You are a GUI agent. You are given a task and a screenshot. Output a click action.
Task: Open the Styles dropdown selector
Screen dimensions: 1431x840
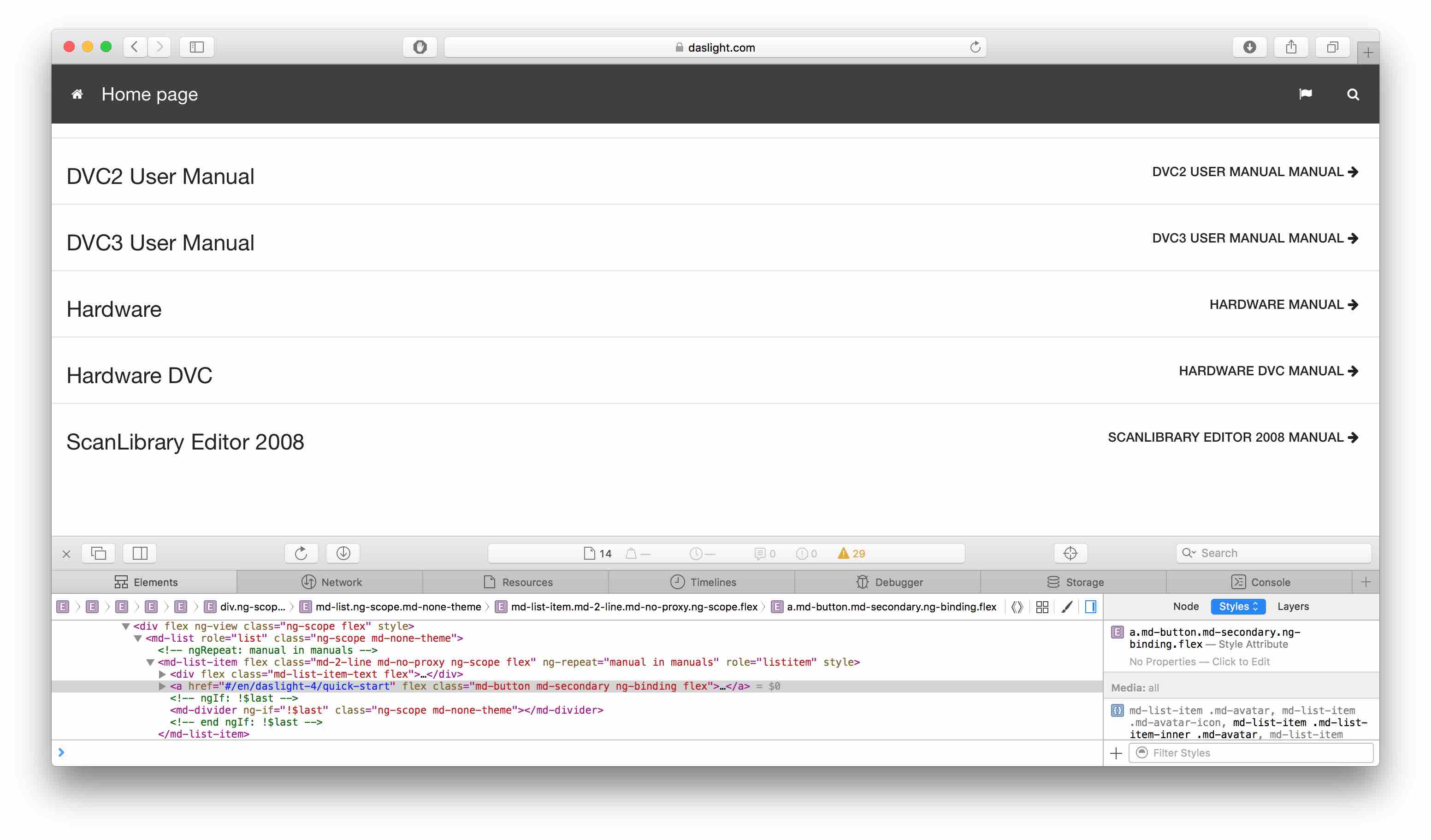(x=1238, y=607)
